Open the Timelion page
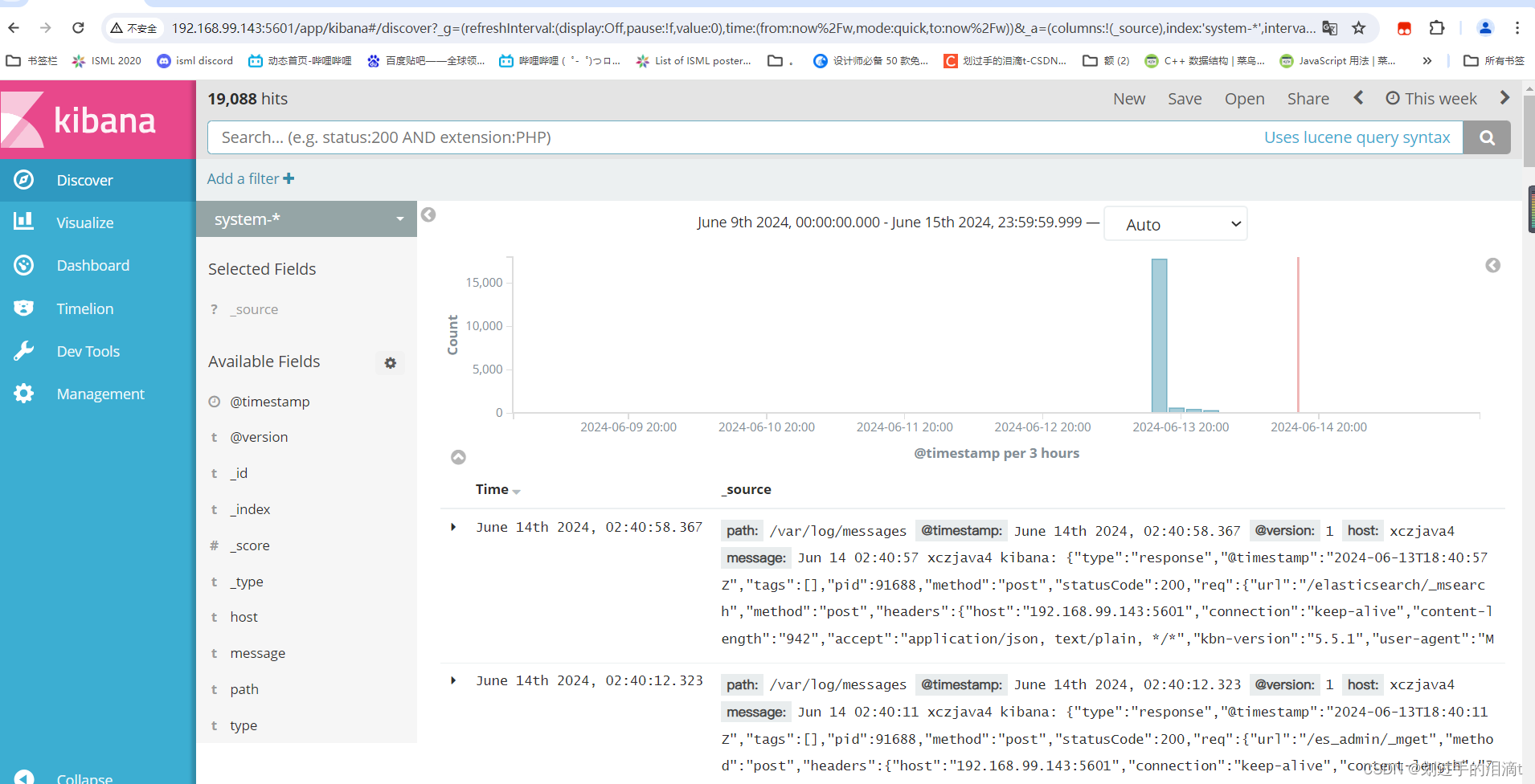The width and height of the screenshot is (1535, 784). [x=84, y=308]
